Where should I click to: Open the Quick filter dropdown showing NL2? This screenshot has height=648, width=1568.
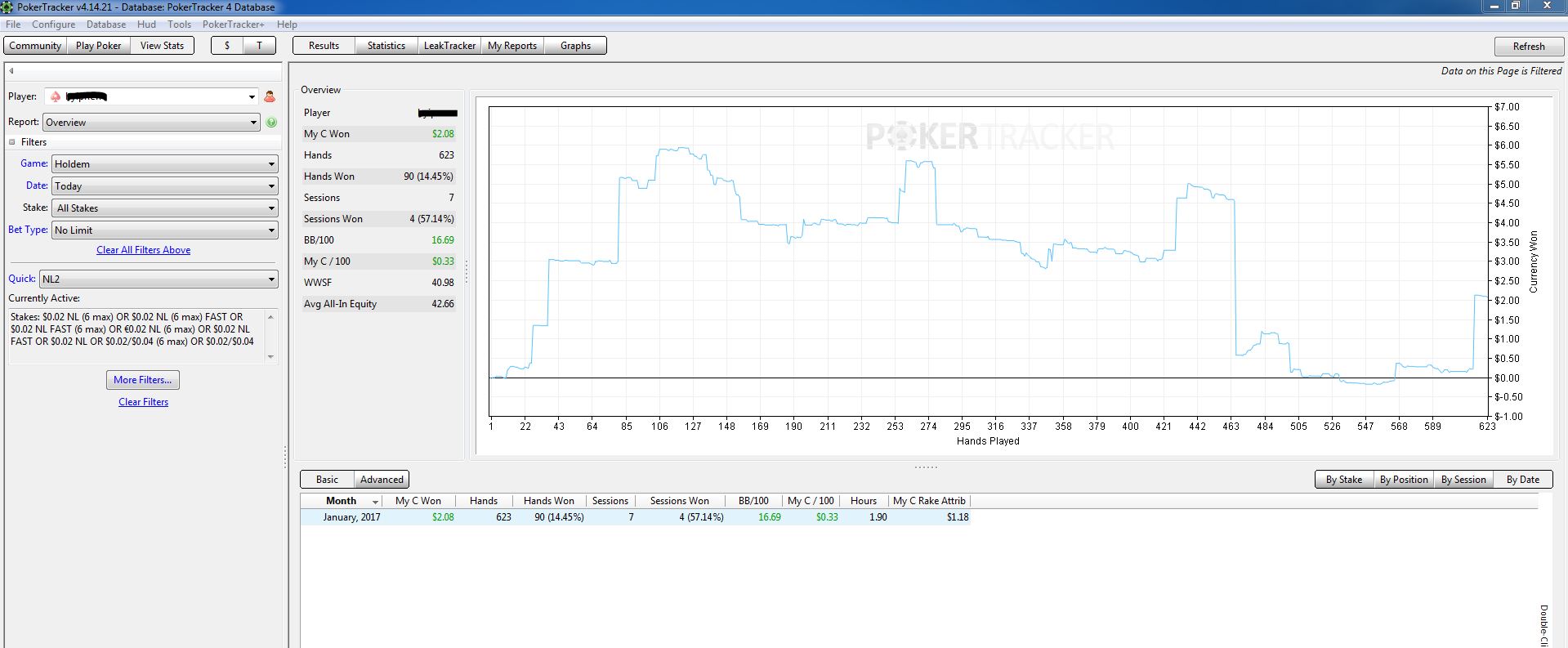click(159, 279)
